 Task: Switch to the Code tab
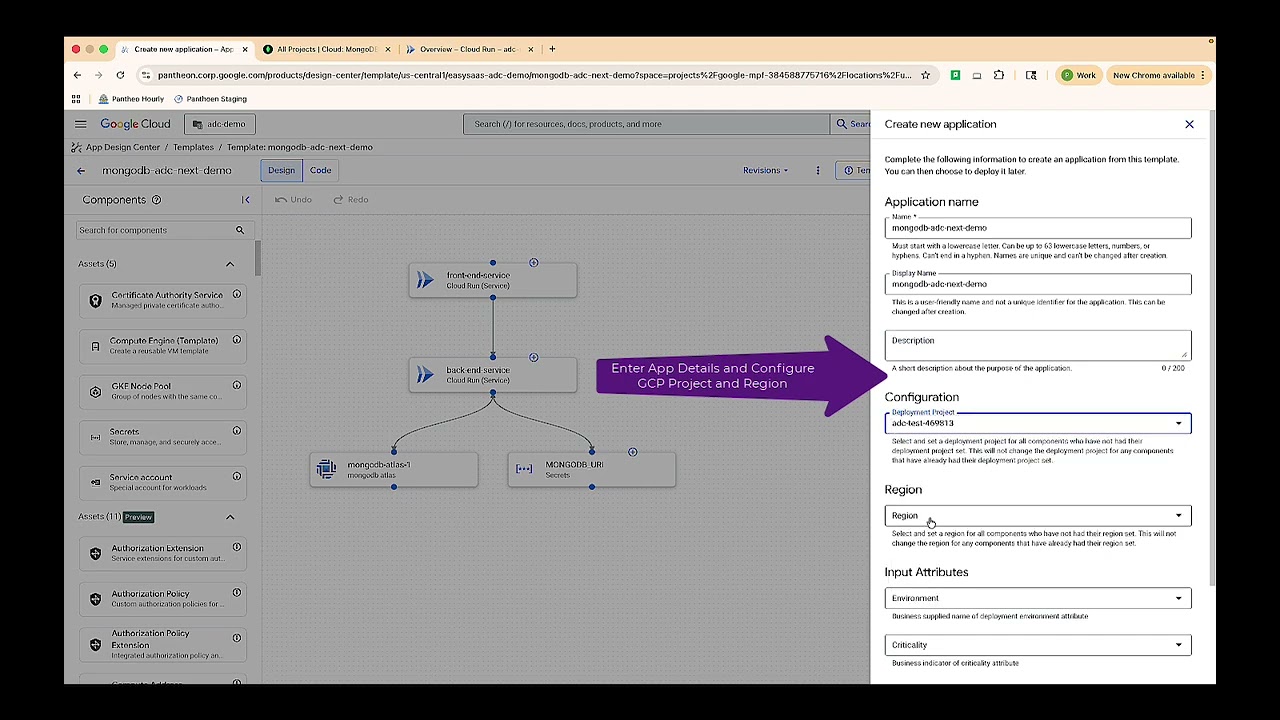coord(320,170)
